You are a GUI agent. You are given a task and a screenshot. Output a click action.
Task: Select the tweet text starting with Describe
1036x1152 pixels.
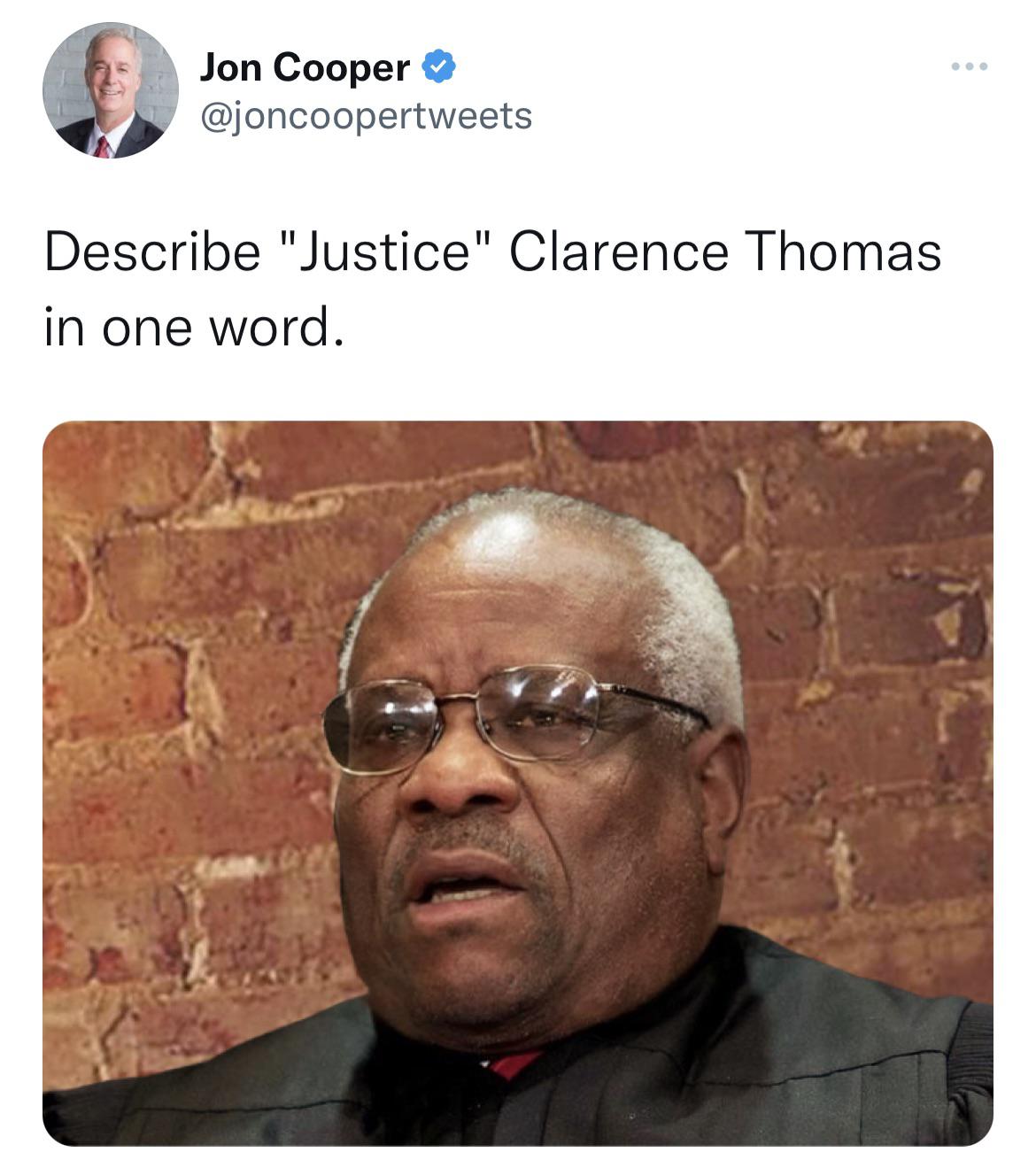coord(492,289)
